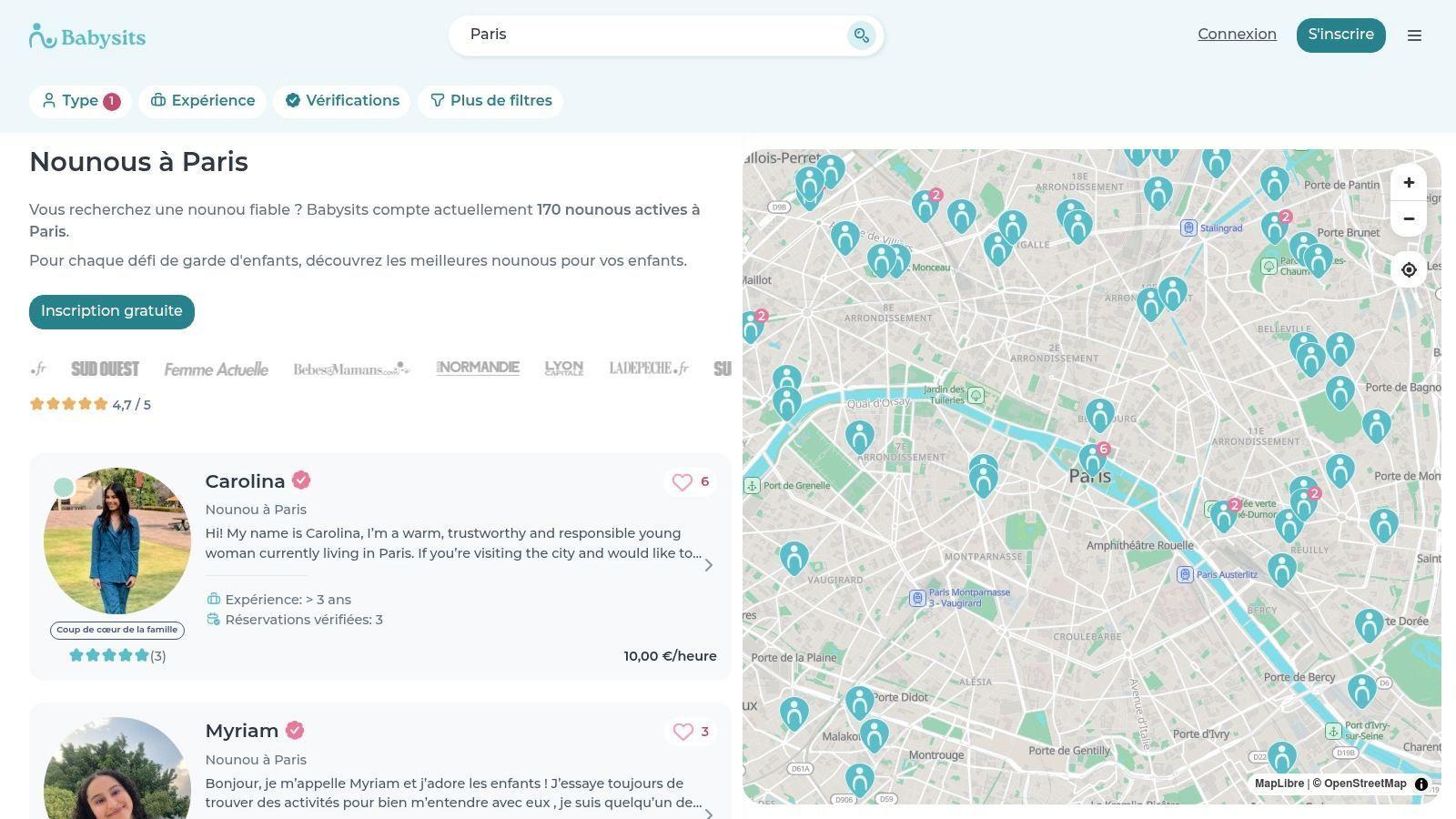Click the Sud Ouest press logo
Viewport: 1456px width, 819px height.
point(106,369)
